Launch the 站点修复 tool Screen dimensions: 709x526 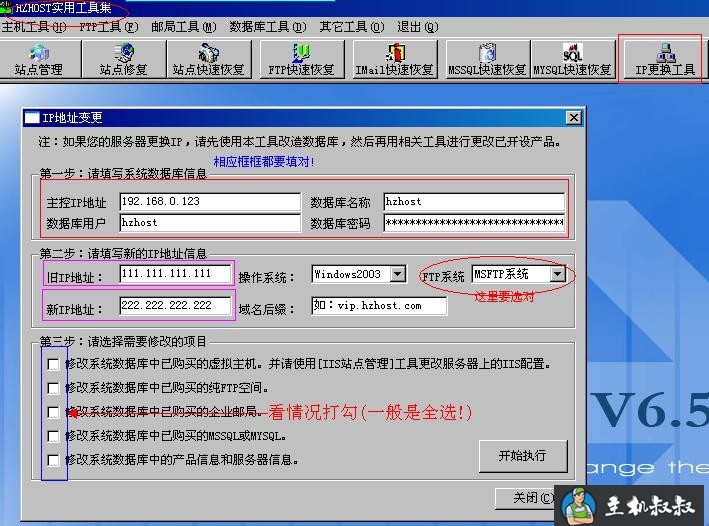pos(124,60)
